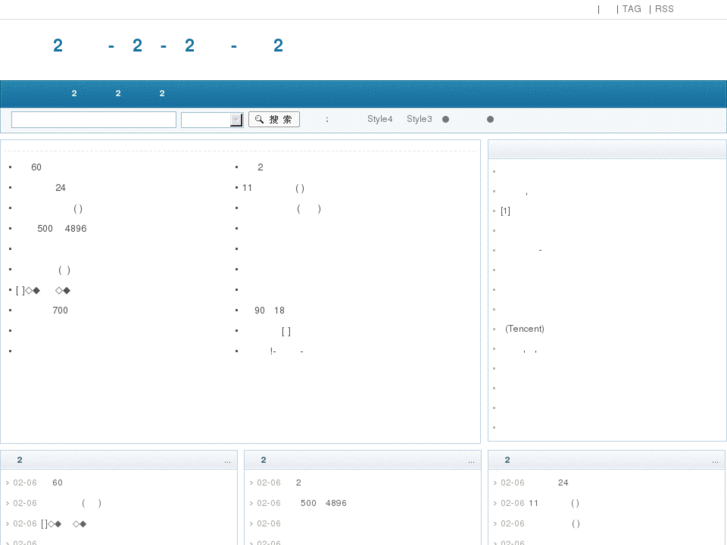The image size is (727, 545).
Task: Click the site title at the top left
Action: coord(168,46)
